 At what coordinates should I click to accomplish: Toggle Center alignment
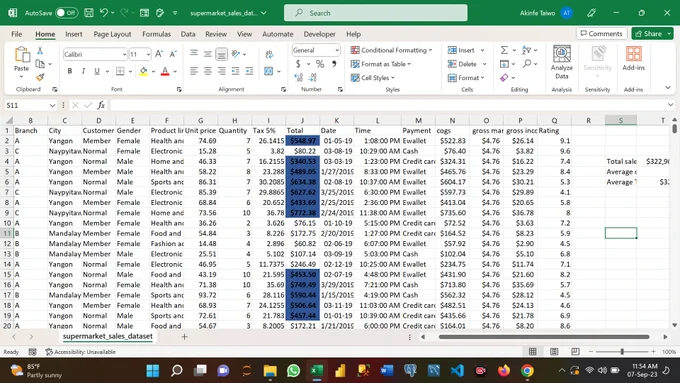click(x=208, y=71)
